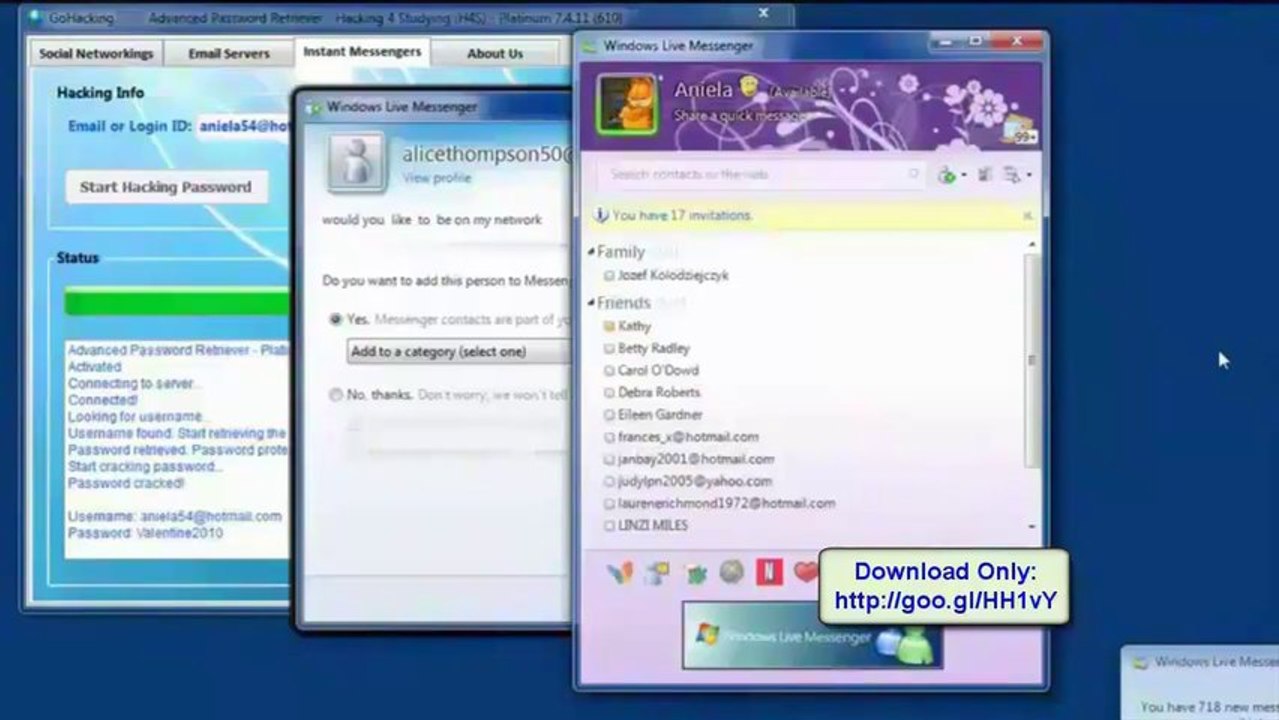
Task: Click the contact list scrollbar thumb
Action: coord(1032,360)
